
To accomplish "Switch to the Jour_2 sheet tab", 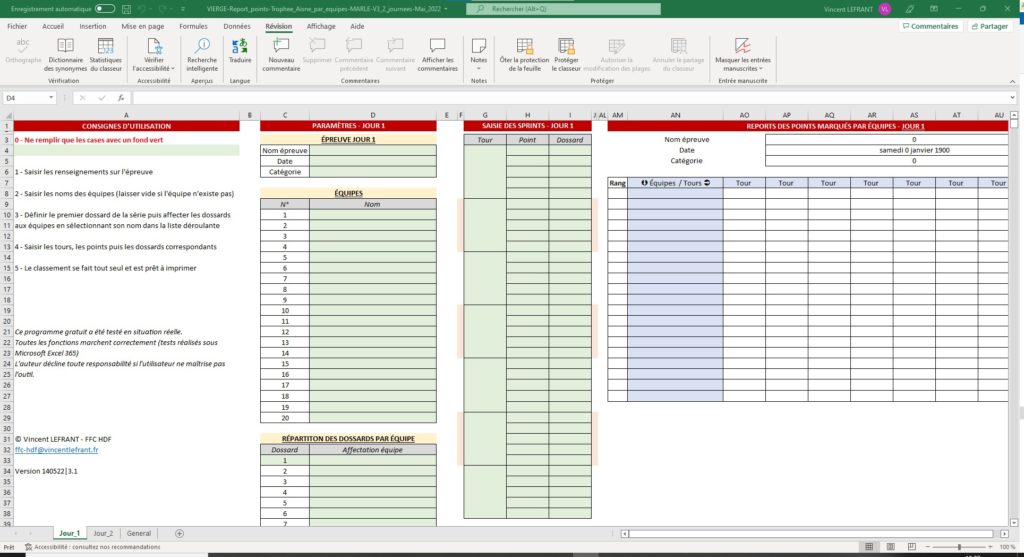I will coord(103,533).
